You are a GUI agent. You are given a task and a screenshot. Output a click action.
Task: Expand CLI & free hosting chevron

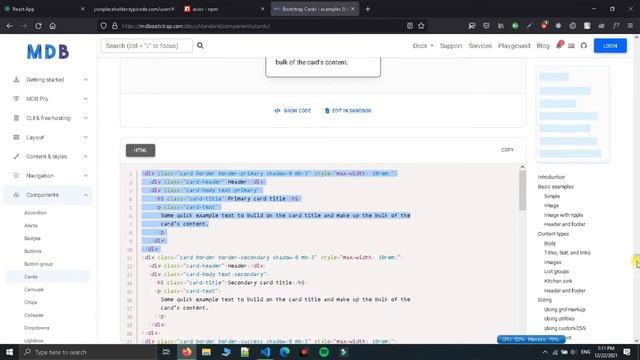point(86,118)
